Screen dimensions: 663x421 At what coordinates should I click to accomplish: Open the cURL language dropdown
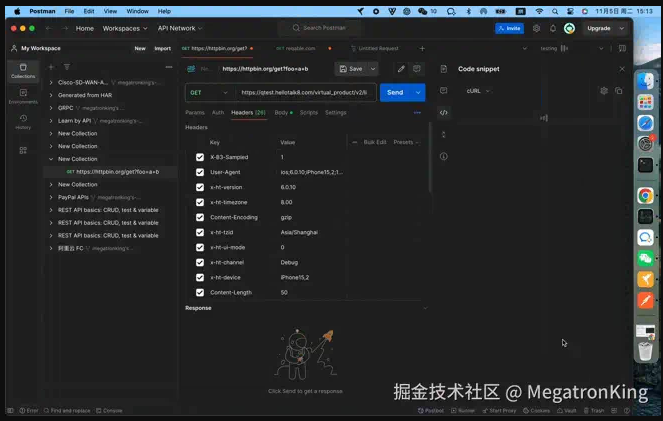click(478, 91)
